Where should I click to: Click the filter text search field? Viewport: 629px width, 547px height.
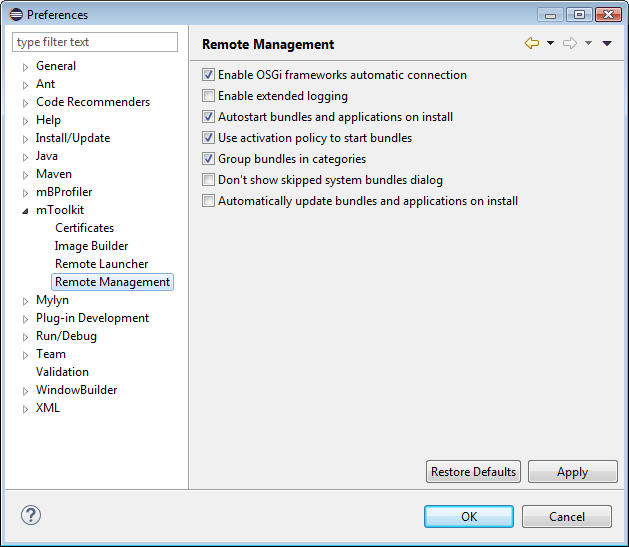95,42
